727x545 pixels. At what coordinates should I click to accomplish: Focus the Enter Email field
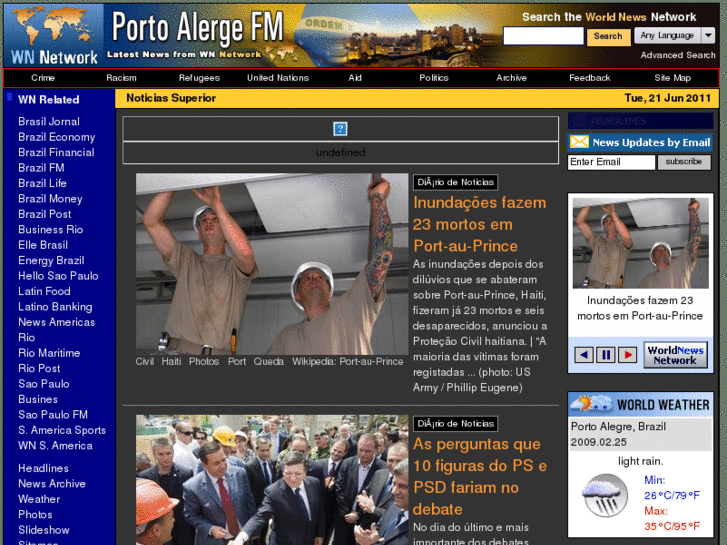pos(611,162)
